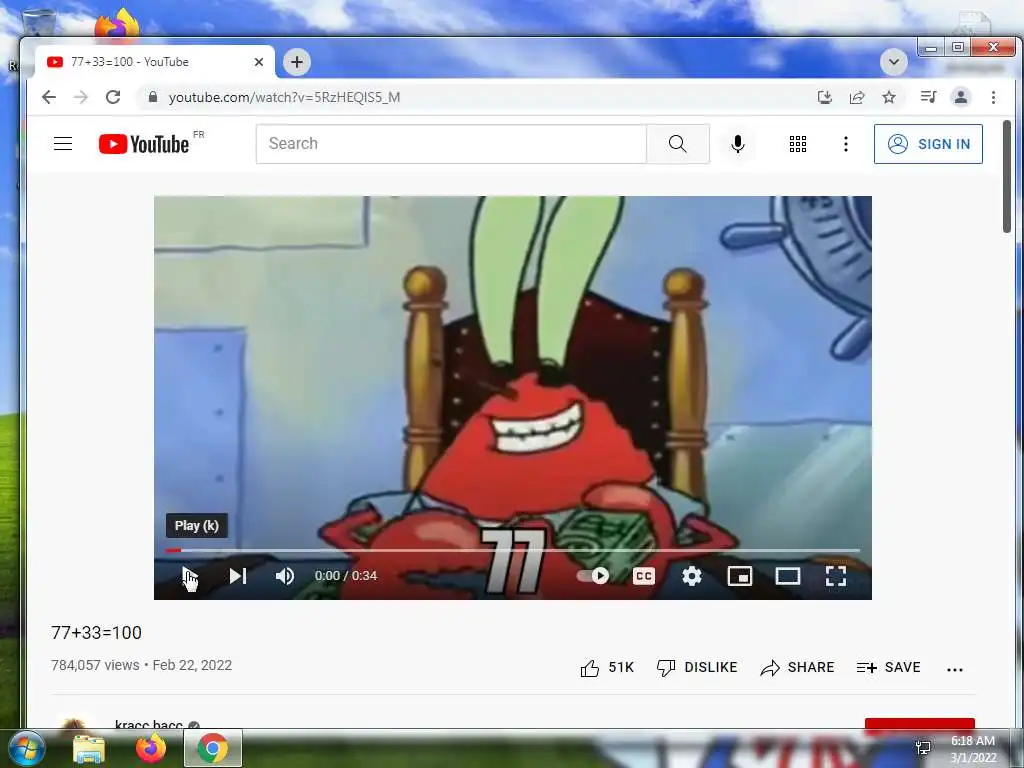
Task: Search with your voice microphone
Action: pyautogui.click(x=738, y=144)
